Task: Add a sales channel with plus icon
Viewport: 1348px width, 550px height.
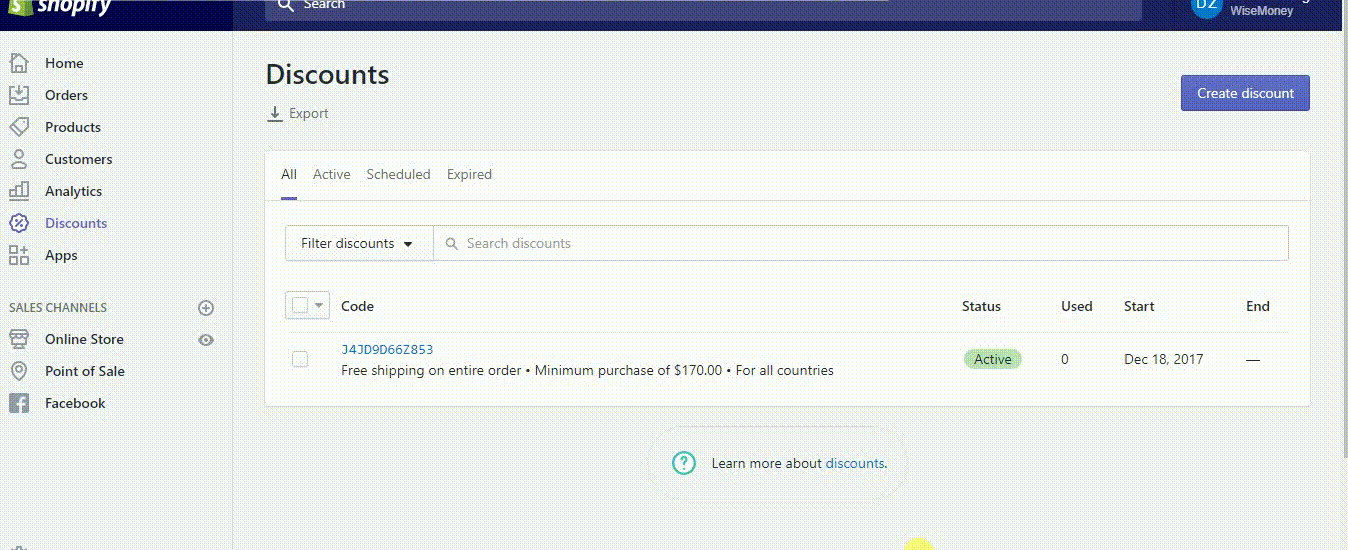Action: point(206,308)
